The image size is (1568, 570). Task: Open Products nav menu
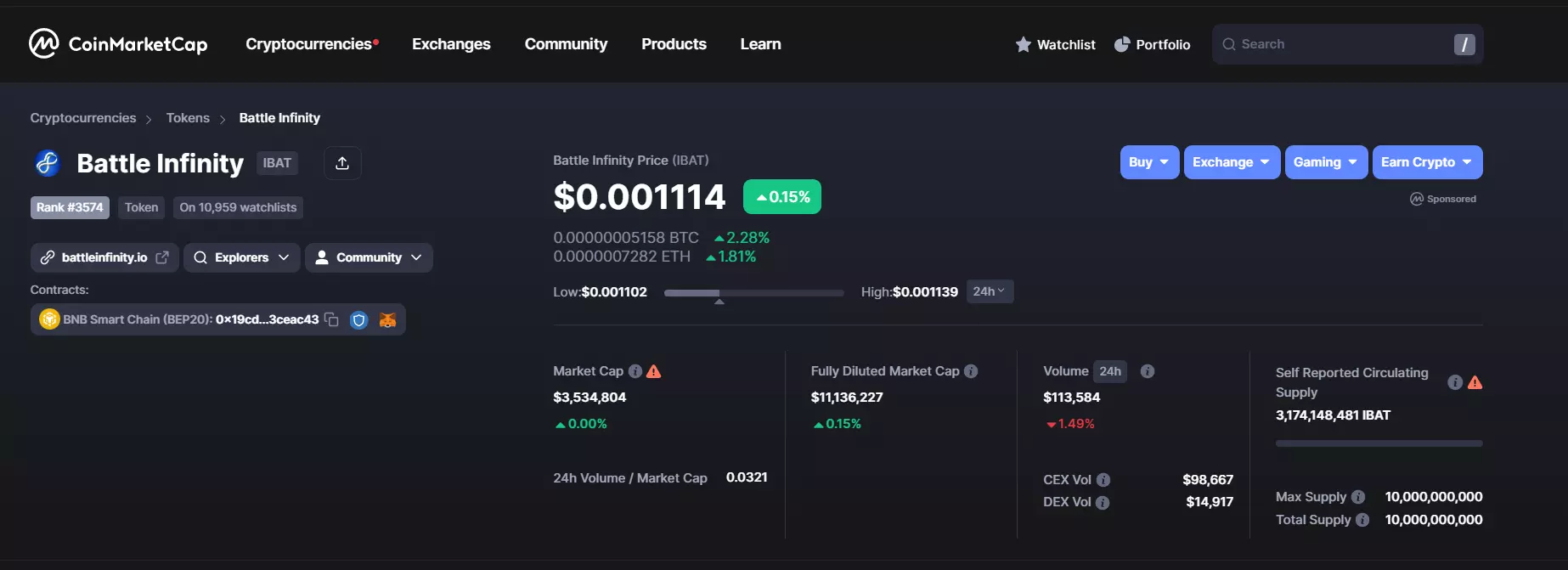click(674, 44)
